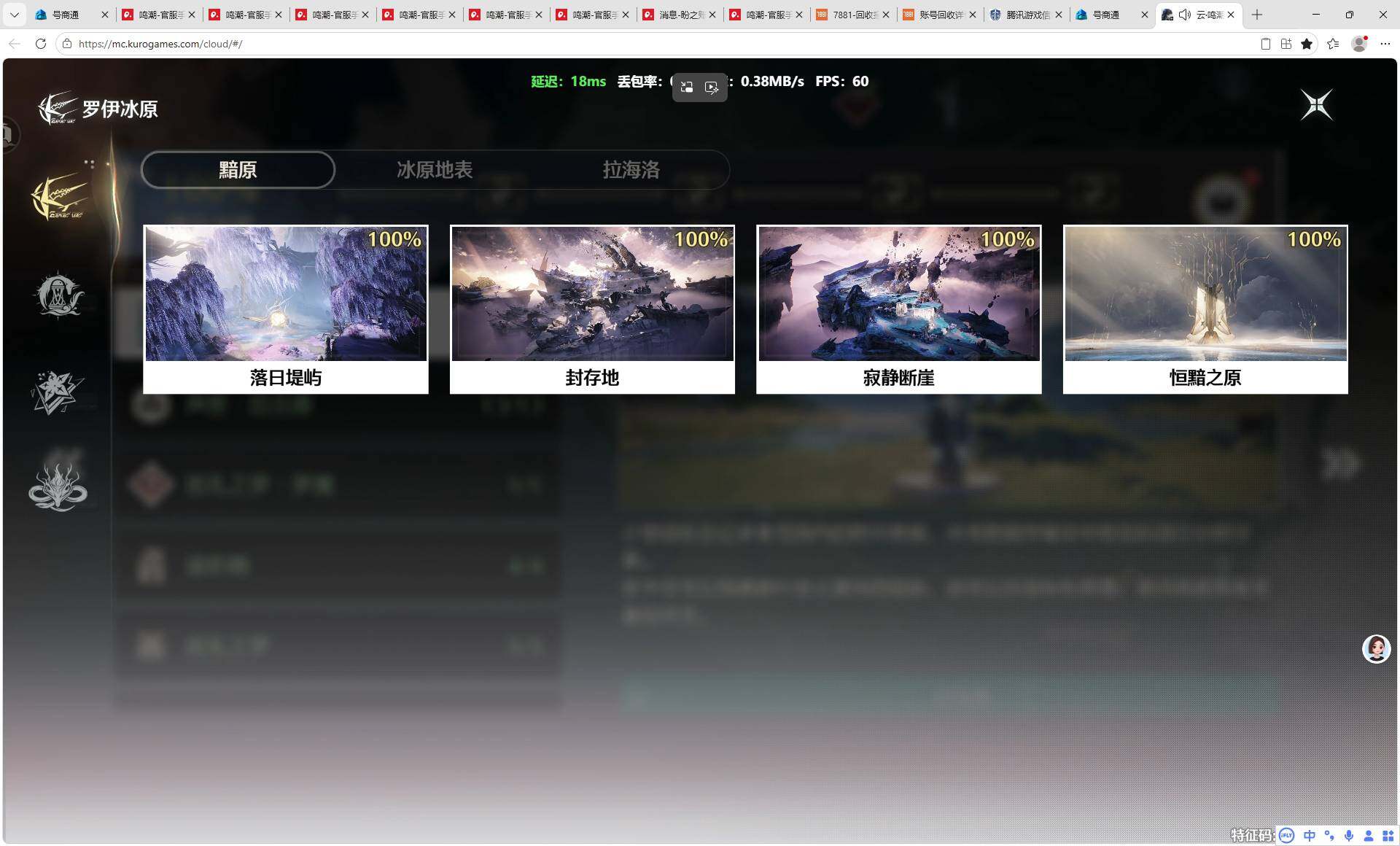This screenshot has width=1400, height=846.
Task: Switch to the 消息-盼之 browser tab
Action: [679, 15]
